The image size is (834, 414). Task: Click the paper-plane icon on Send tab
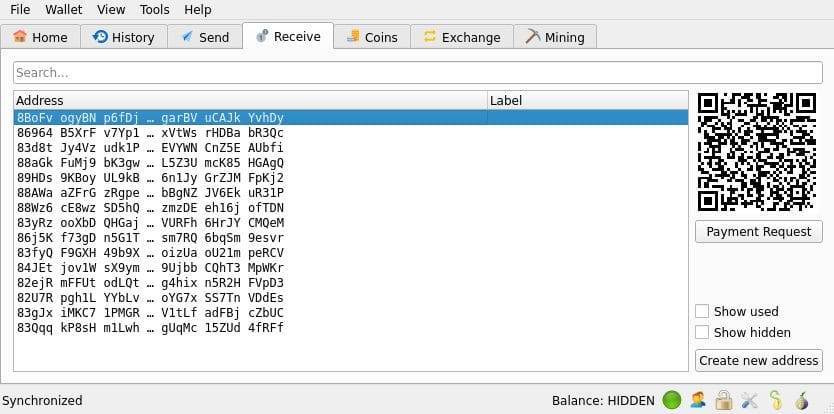(x=187, y=37)
